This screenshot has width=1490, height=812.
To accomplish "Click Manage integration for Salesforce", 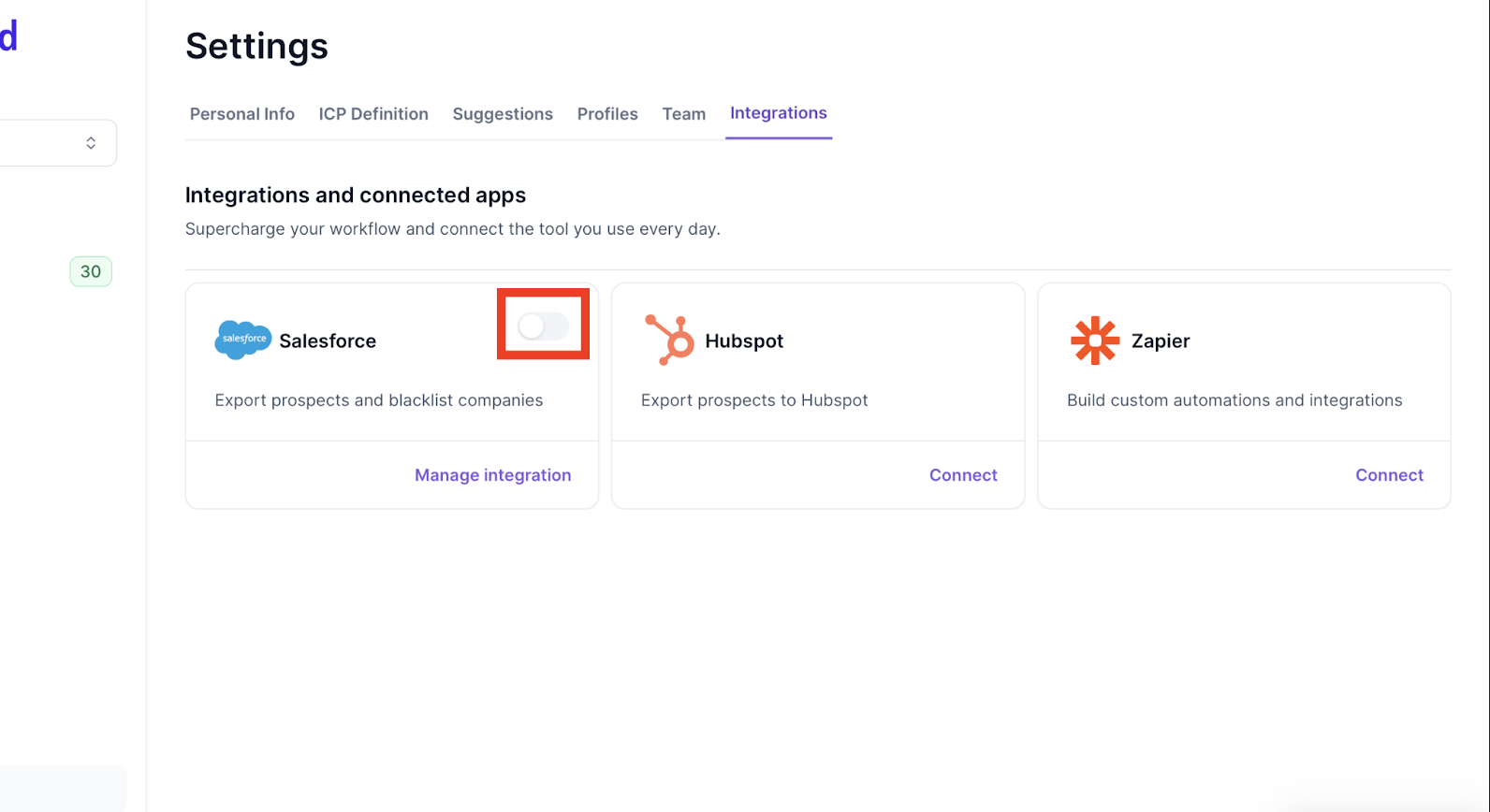I will click(493, 475).
